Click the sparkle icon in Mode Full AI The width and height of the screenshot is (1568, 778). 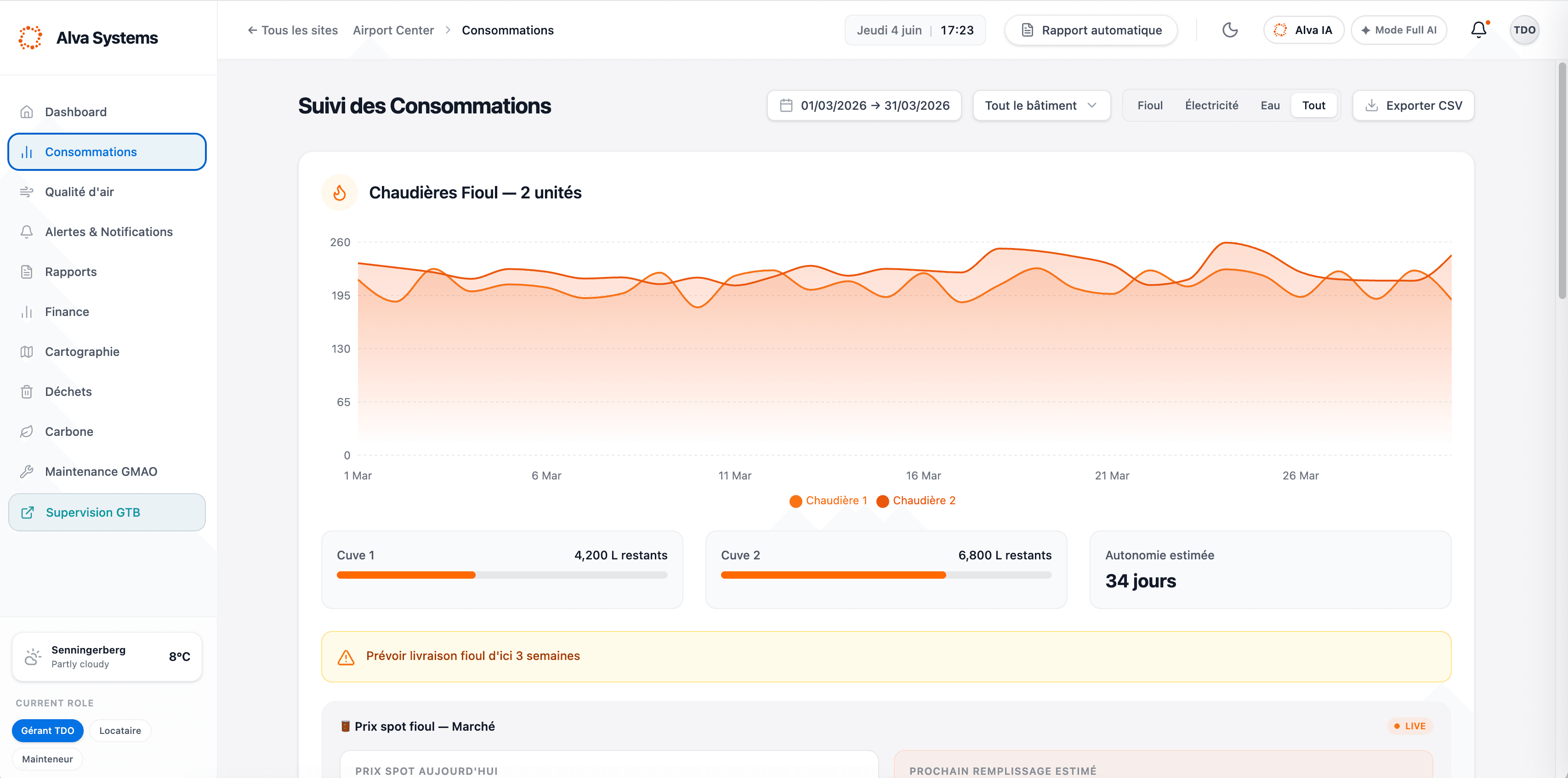[1366, 30]
